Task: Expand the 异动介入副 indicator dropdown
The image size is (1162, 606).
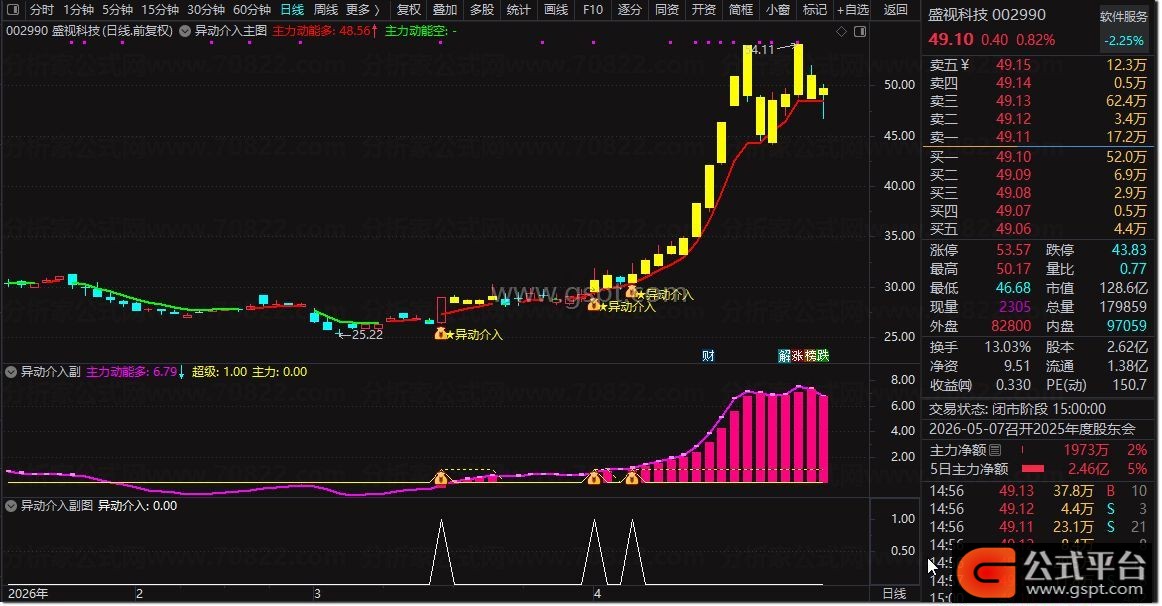Action: click(x=11, y=372)
